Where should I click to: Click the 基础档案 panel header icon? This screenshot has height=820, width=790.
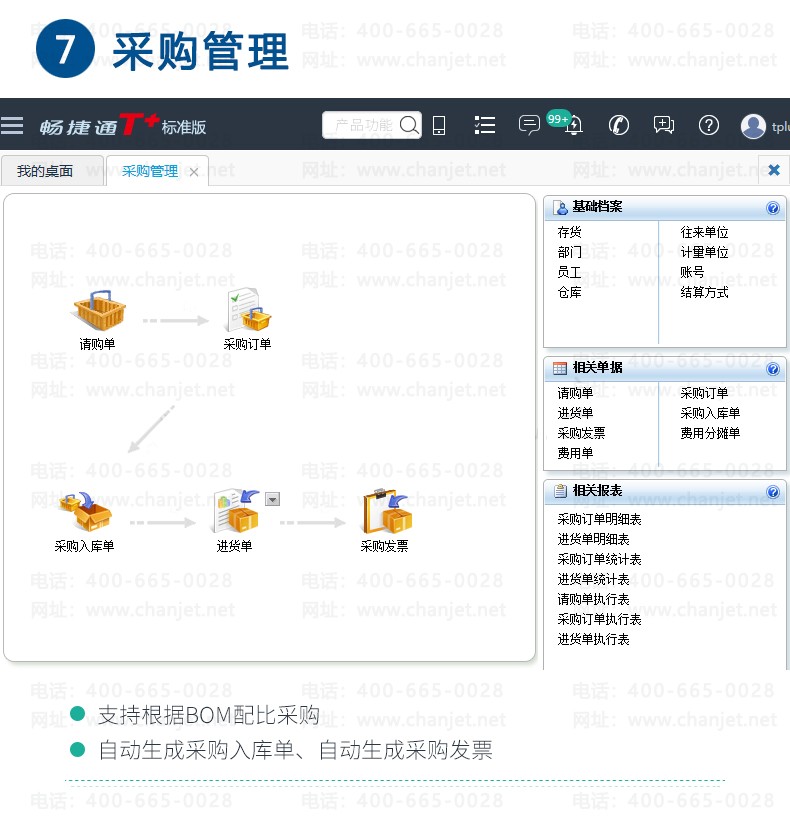point(560,208)
